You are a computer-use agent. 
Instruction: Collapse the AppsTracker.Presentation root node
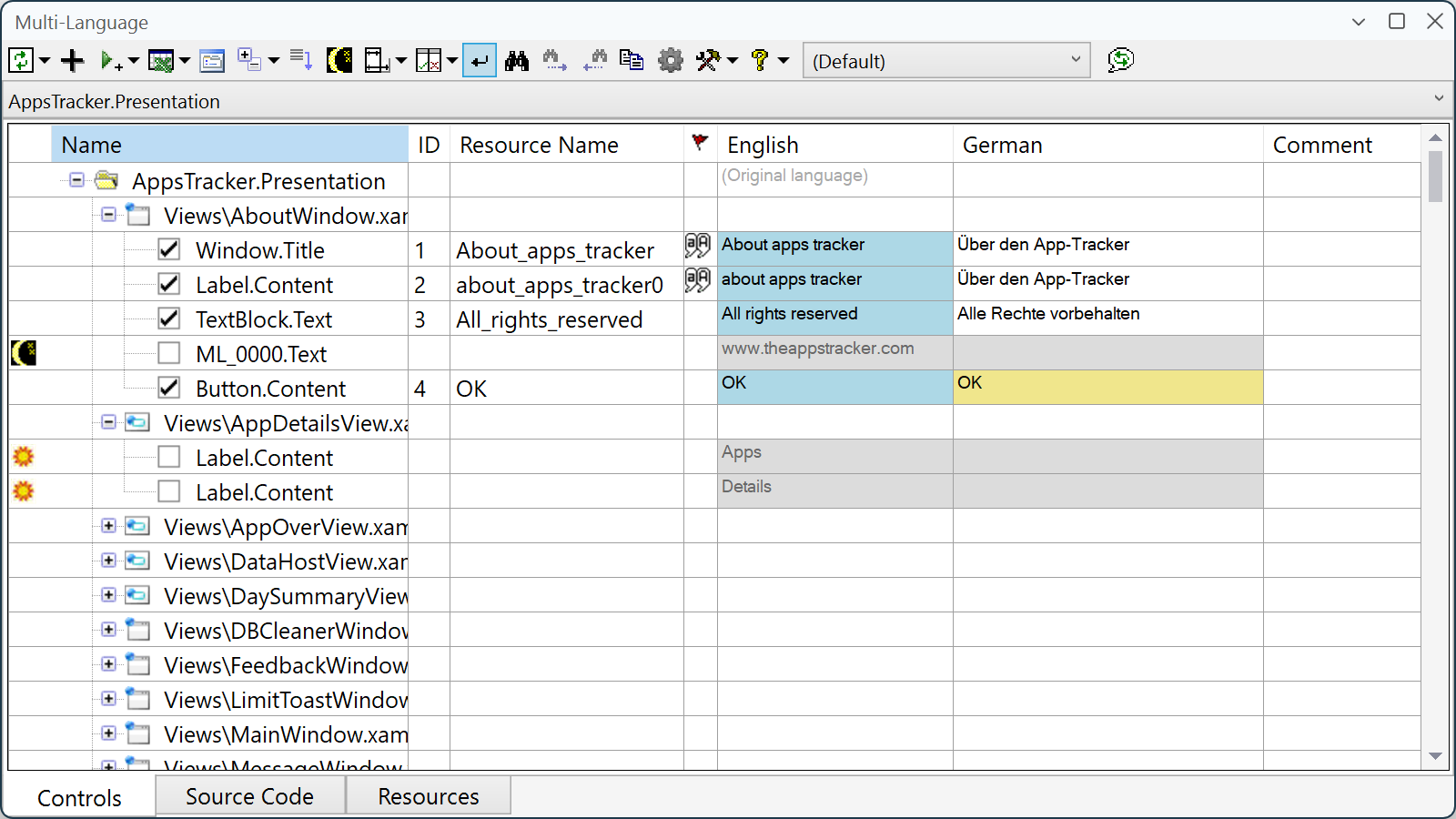(77, 180)
